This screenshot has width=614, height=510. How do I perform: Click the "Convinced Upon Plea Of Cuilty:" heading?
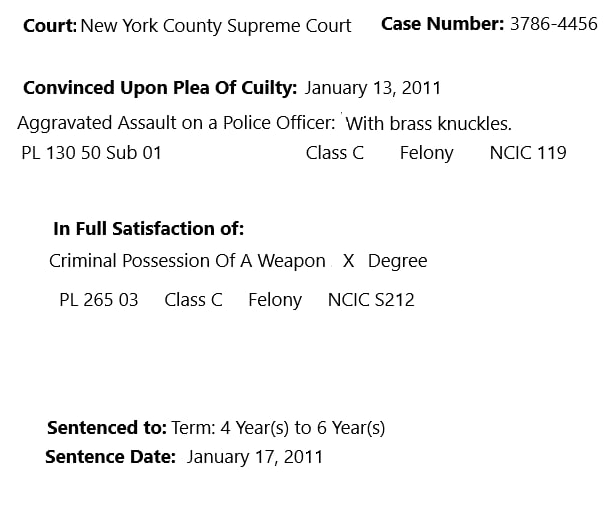160,88
